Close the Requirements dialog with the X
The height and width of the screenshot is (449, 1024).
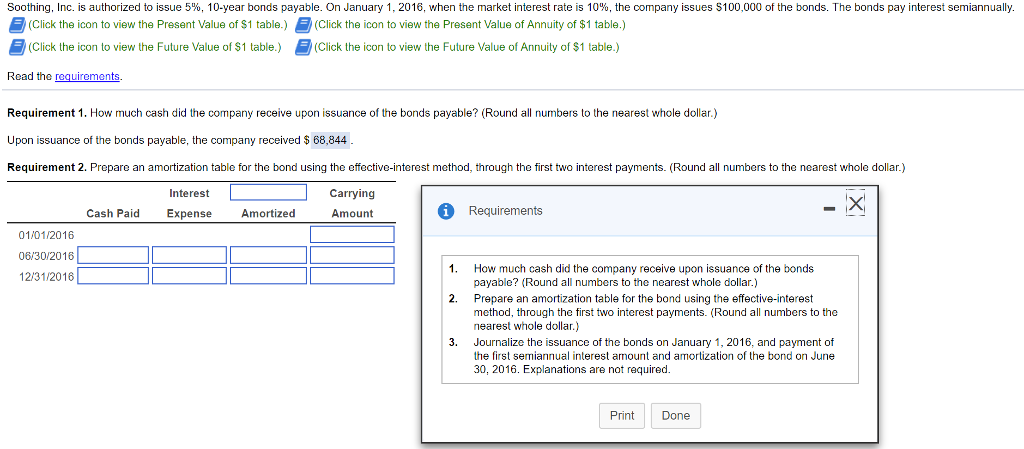[855, 204]
